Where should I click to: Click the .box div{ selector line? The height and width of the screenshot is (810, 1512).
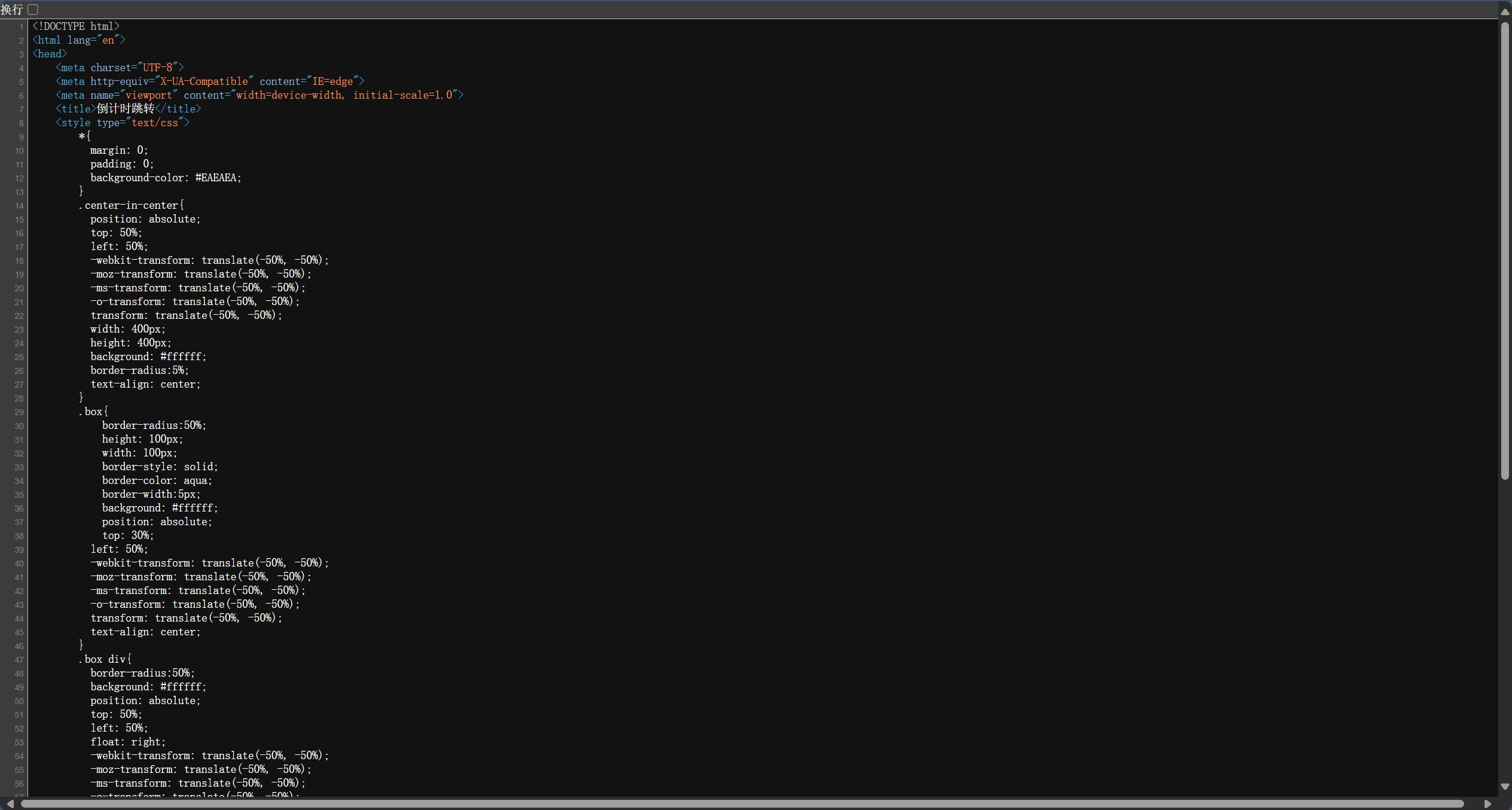105,659
